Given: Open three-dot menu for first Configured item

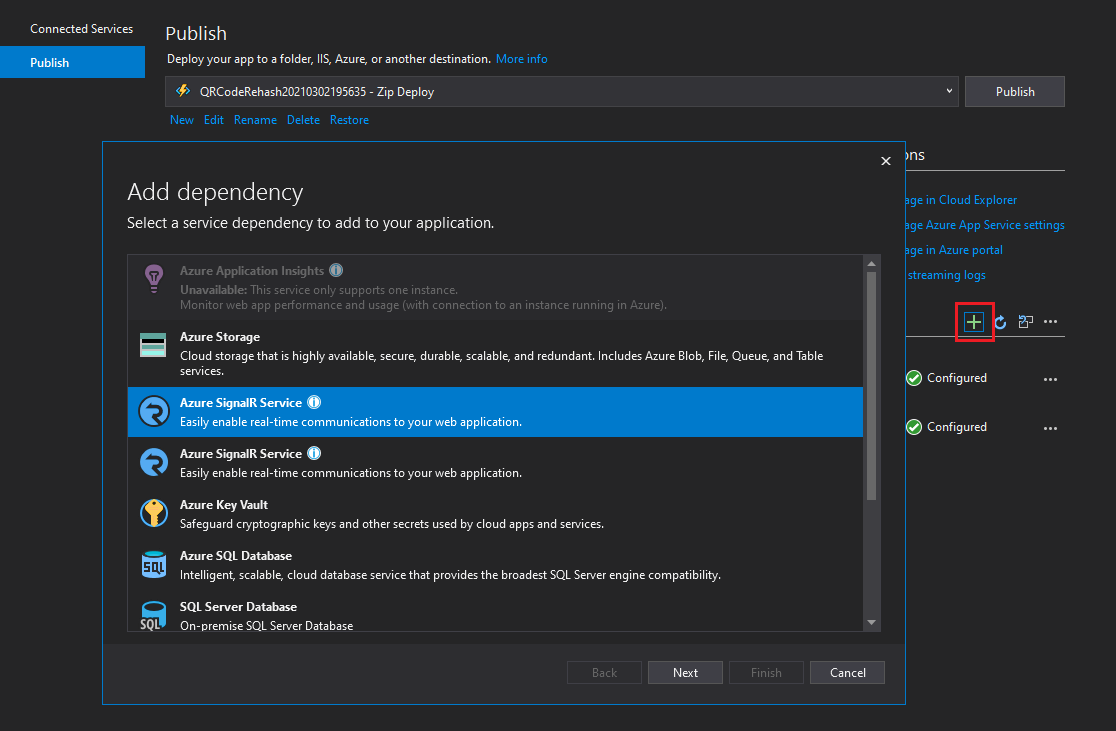Looking at the screenshot, I should [1051, 379].
